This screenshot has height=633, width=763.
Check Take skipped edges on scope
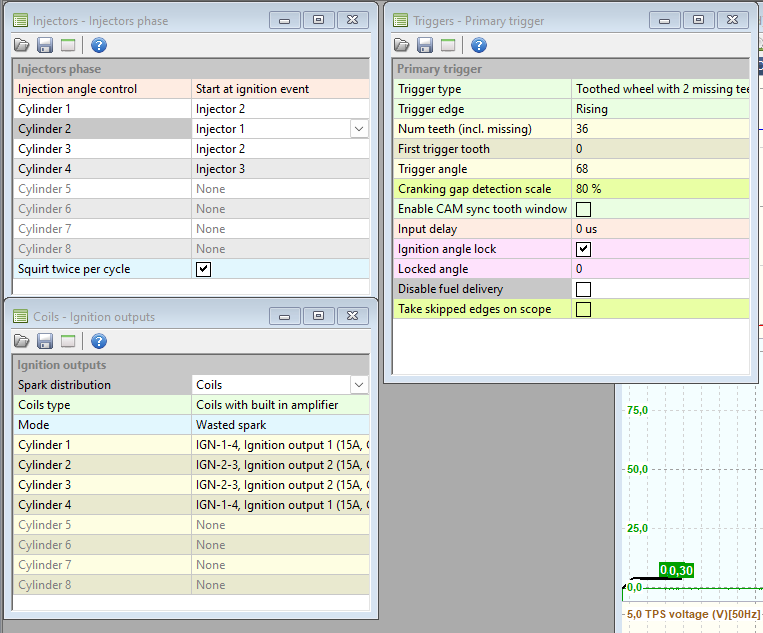click(583, 309)
